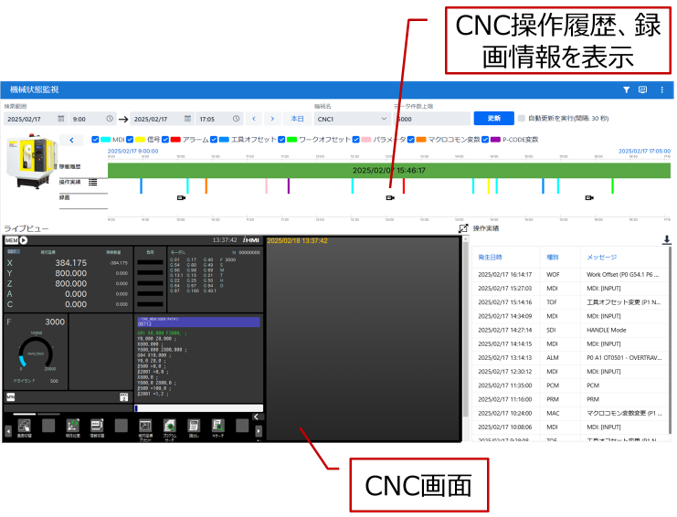
Task: Click the 本日 button
Action: tap(297, 119)
